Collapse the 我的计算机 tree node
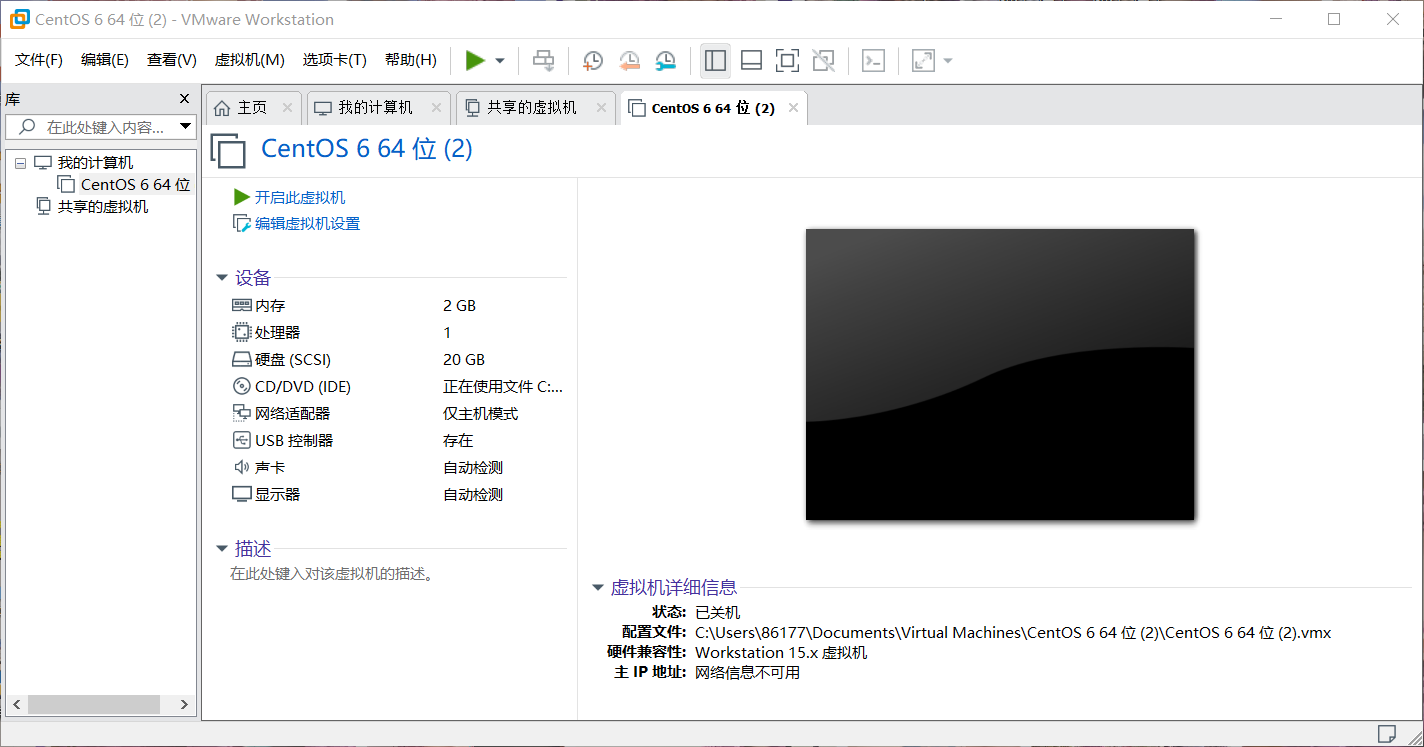 (20, 163)
